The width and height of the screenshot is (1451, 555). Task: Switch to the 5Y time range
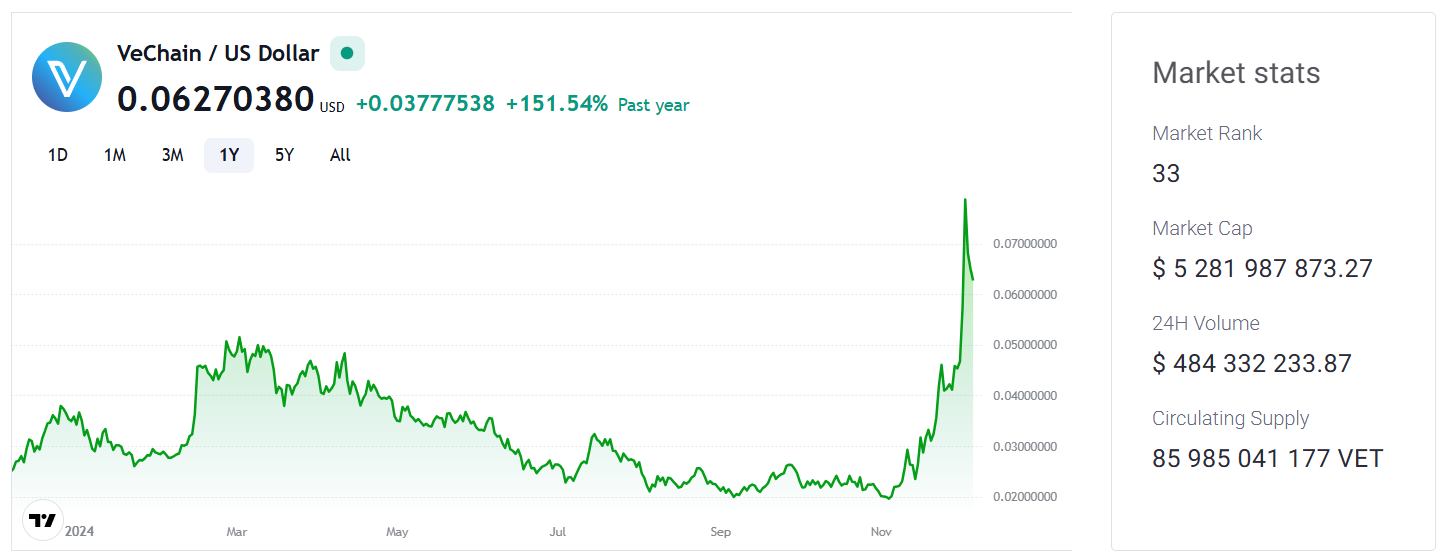285,155
